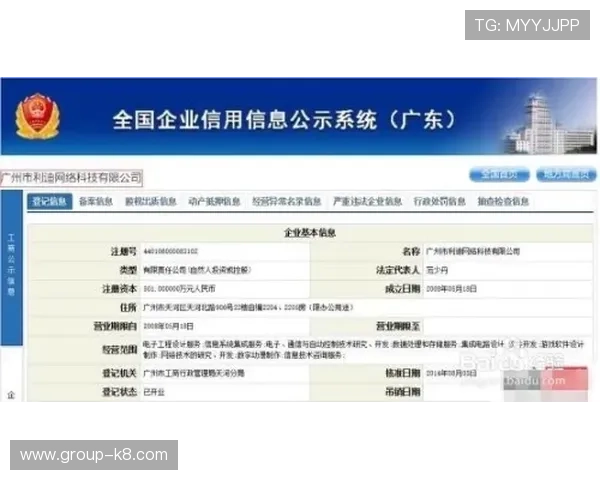
Task: Click the 名称 value 广州市利迪网络科技有限公司 in the table
Action: (473, 251)
